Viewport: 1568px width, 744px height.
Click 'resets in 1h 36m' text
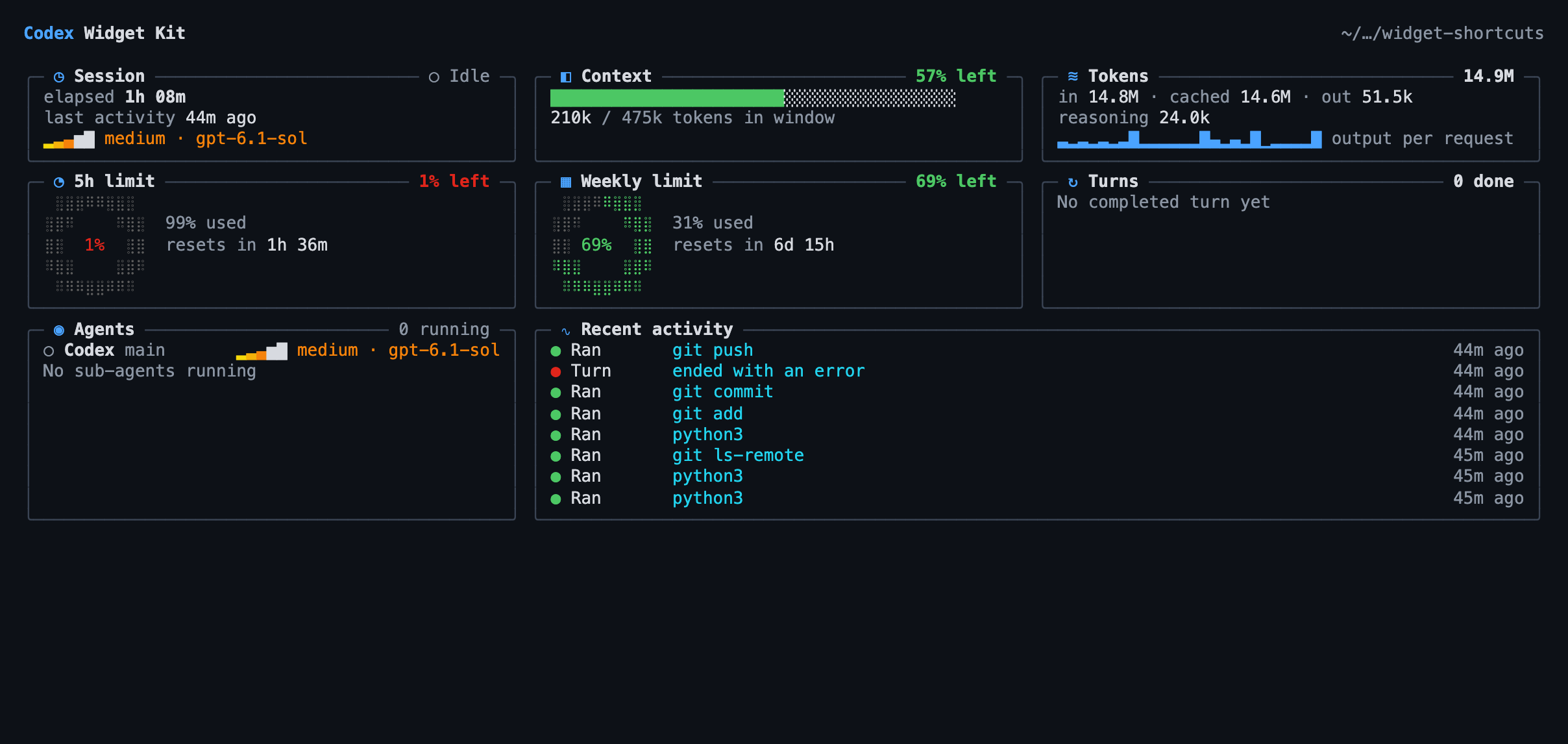click(247, 245)
